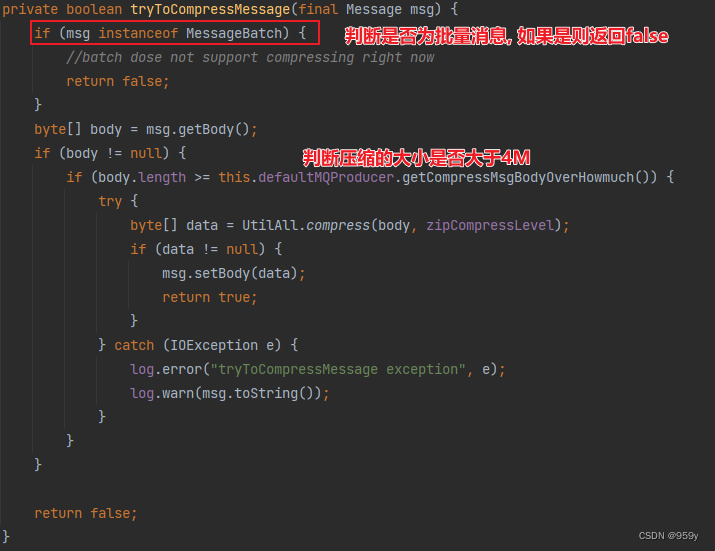Image resolution: width=715 pixels, height=551 pixels.
Task: Click 'msg.setBody(data);' statement
Action: click(233, 273)
